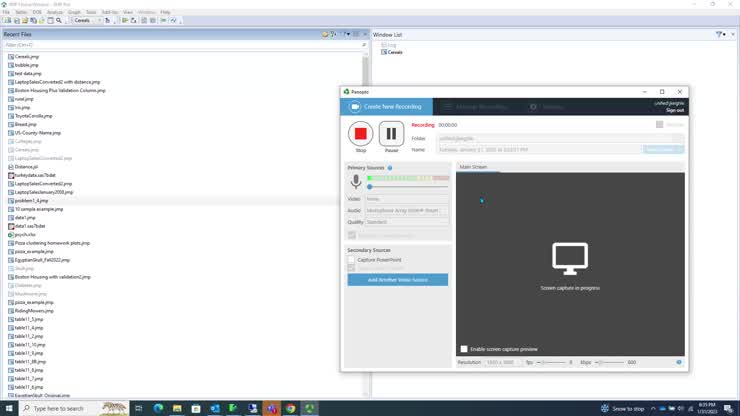Viewport: 740px width, 416px height.
Task: Open Microsoft Edge from the taskbar
Action: click(158, 408)
